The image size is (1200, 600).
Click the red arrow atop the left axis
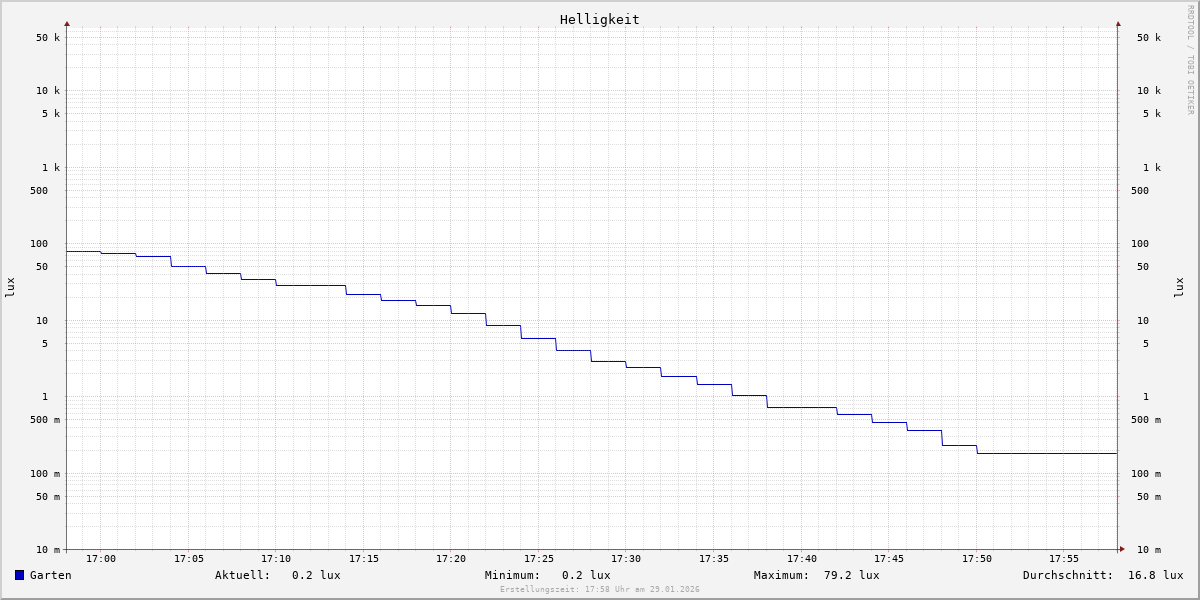pos(67,23)
